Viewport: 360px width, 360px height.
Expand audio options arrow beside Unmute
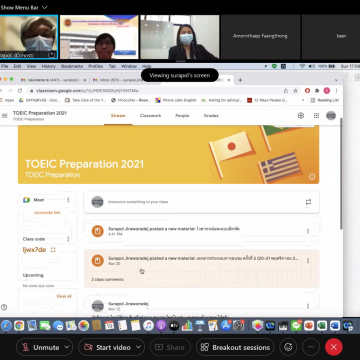(x=67, y=347)
